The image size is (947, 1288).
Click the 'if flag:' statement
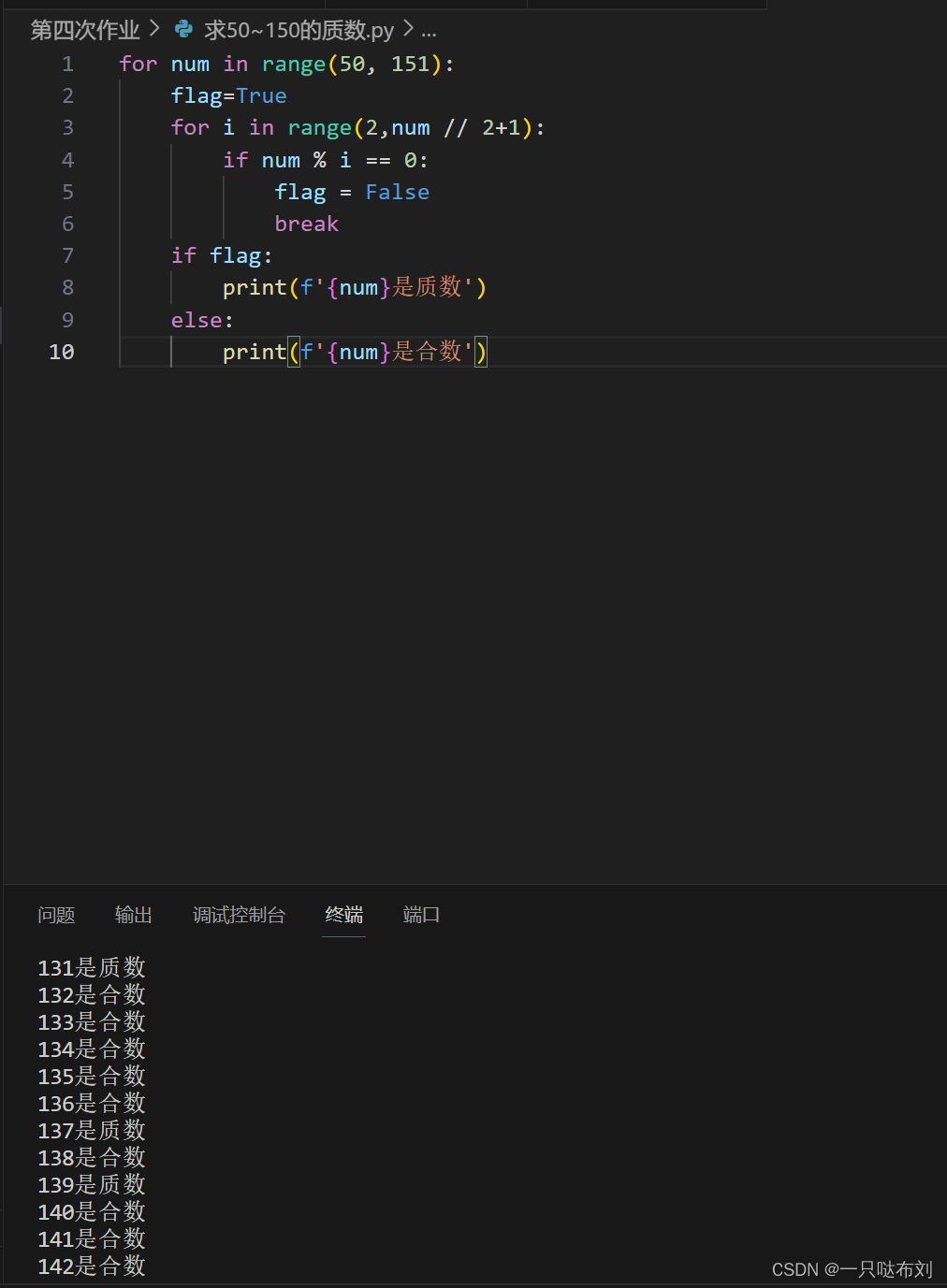[x=222, y=255]
